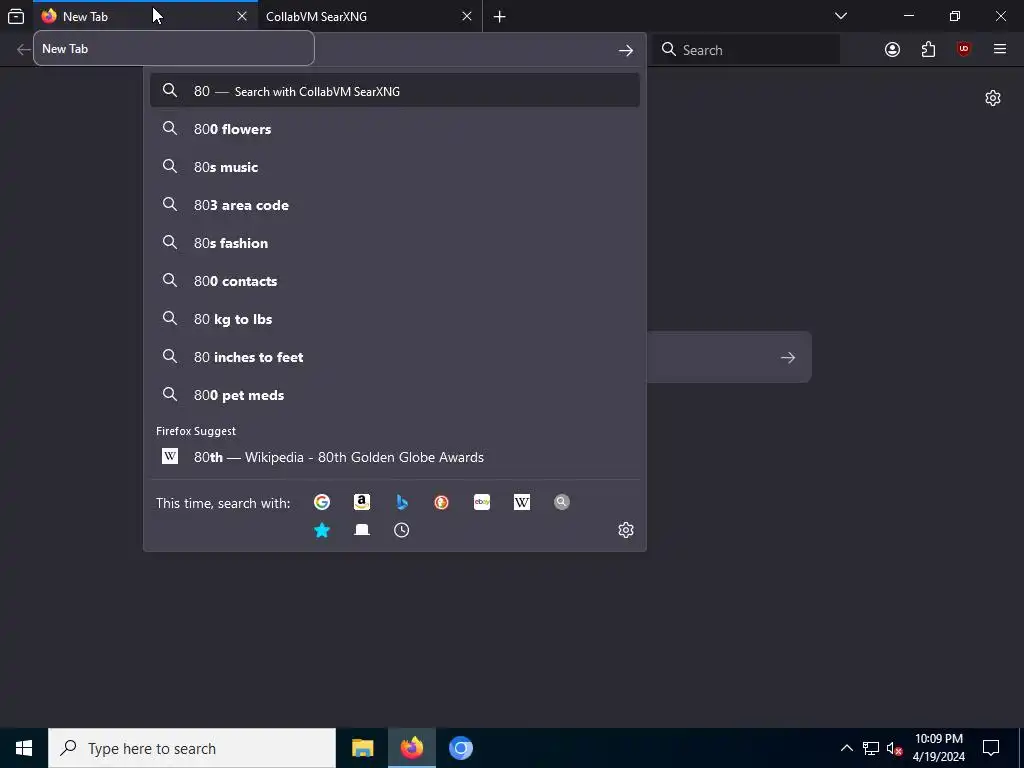Viewport: 1024px width, 768px height.
Task: Click the Go arrow in the address bar
Action: click(626, 50)
